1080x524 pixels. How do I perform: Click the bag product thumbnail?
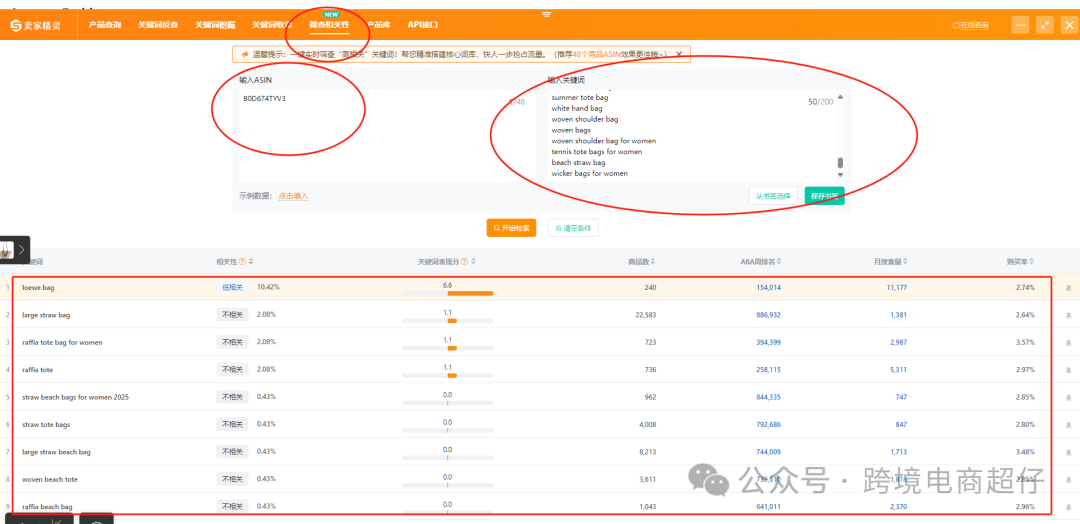(7, 249)
